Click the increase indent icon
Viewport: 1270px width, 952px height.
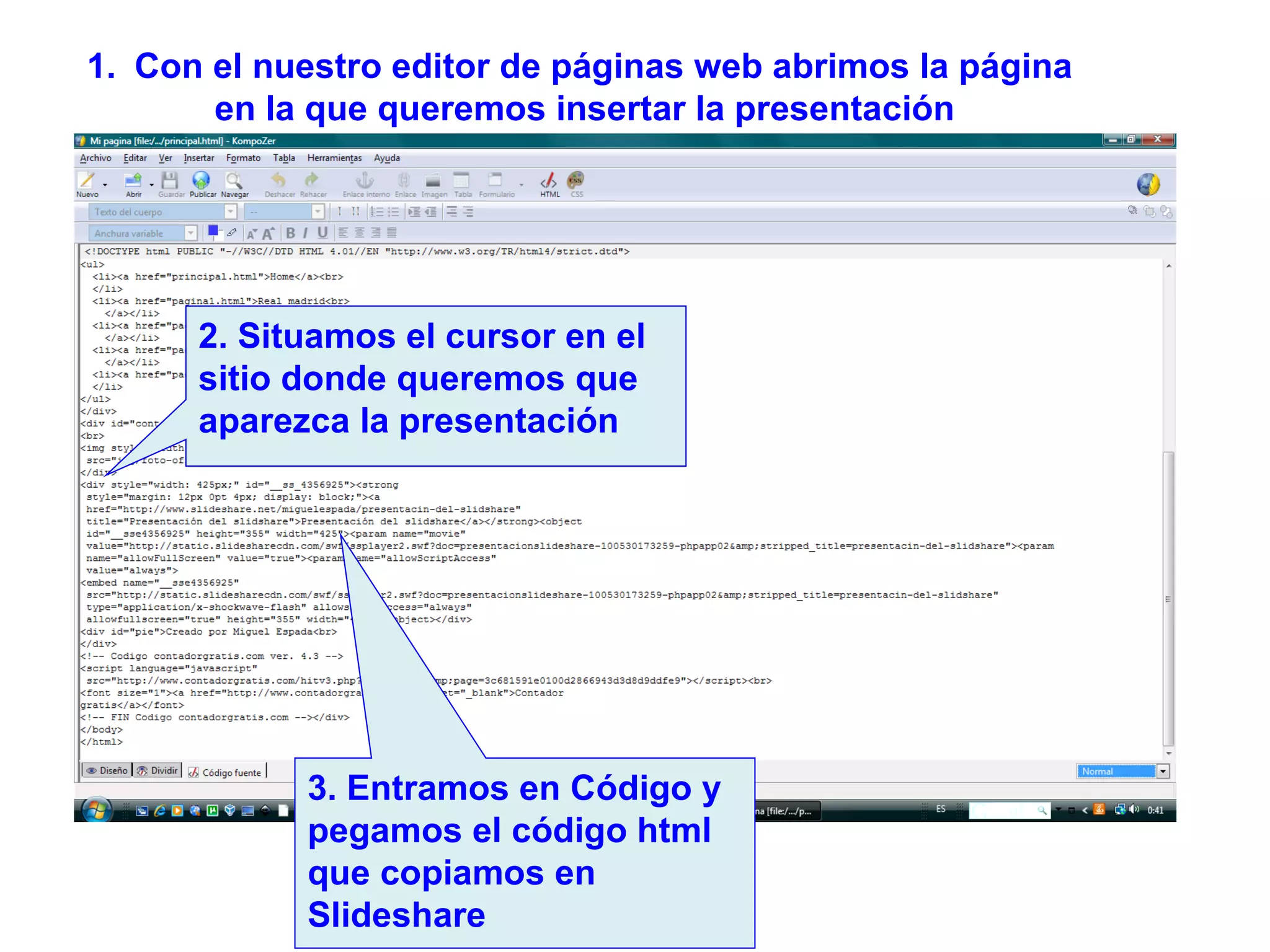414,212
